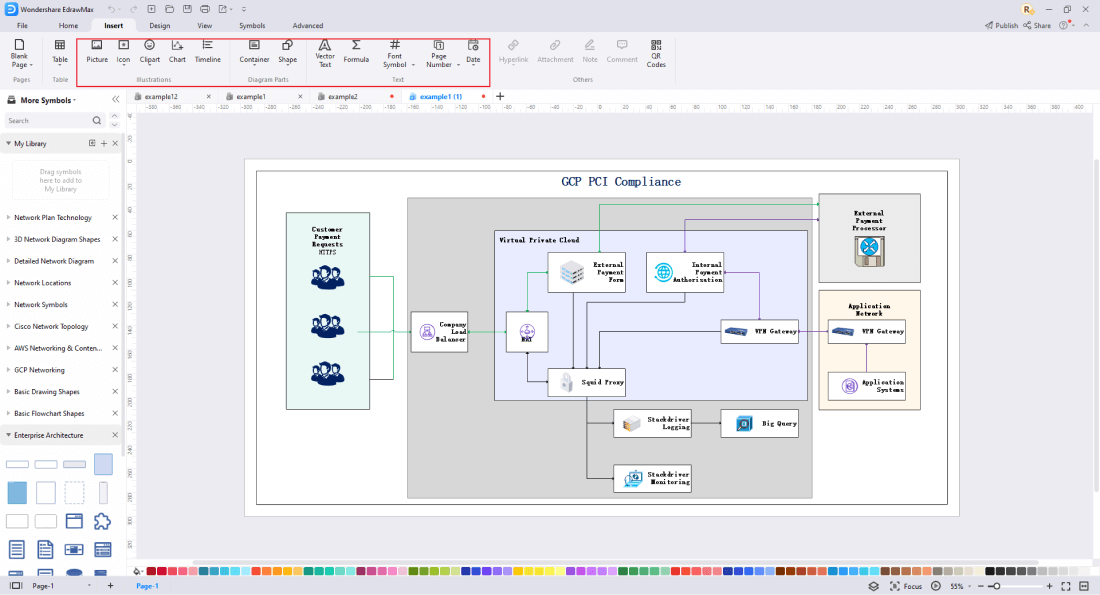1100x595 pixels.
Task: Click the fit-to-width icon in status bar
Action: [x=1084, y=586]
